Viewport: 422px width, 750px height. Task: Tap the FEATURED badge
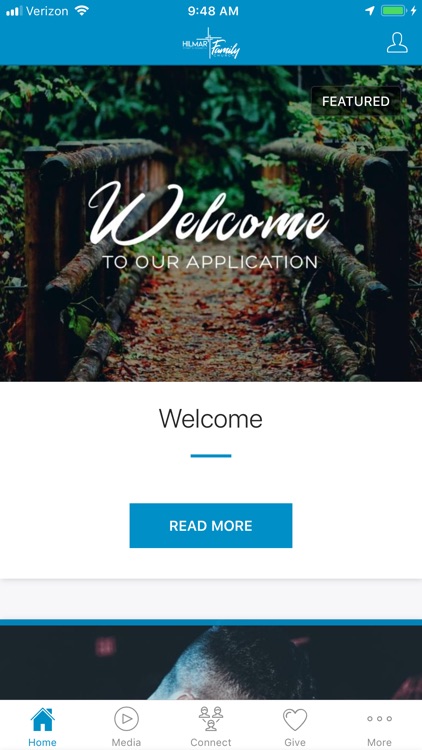[355, 101]
